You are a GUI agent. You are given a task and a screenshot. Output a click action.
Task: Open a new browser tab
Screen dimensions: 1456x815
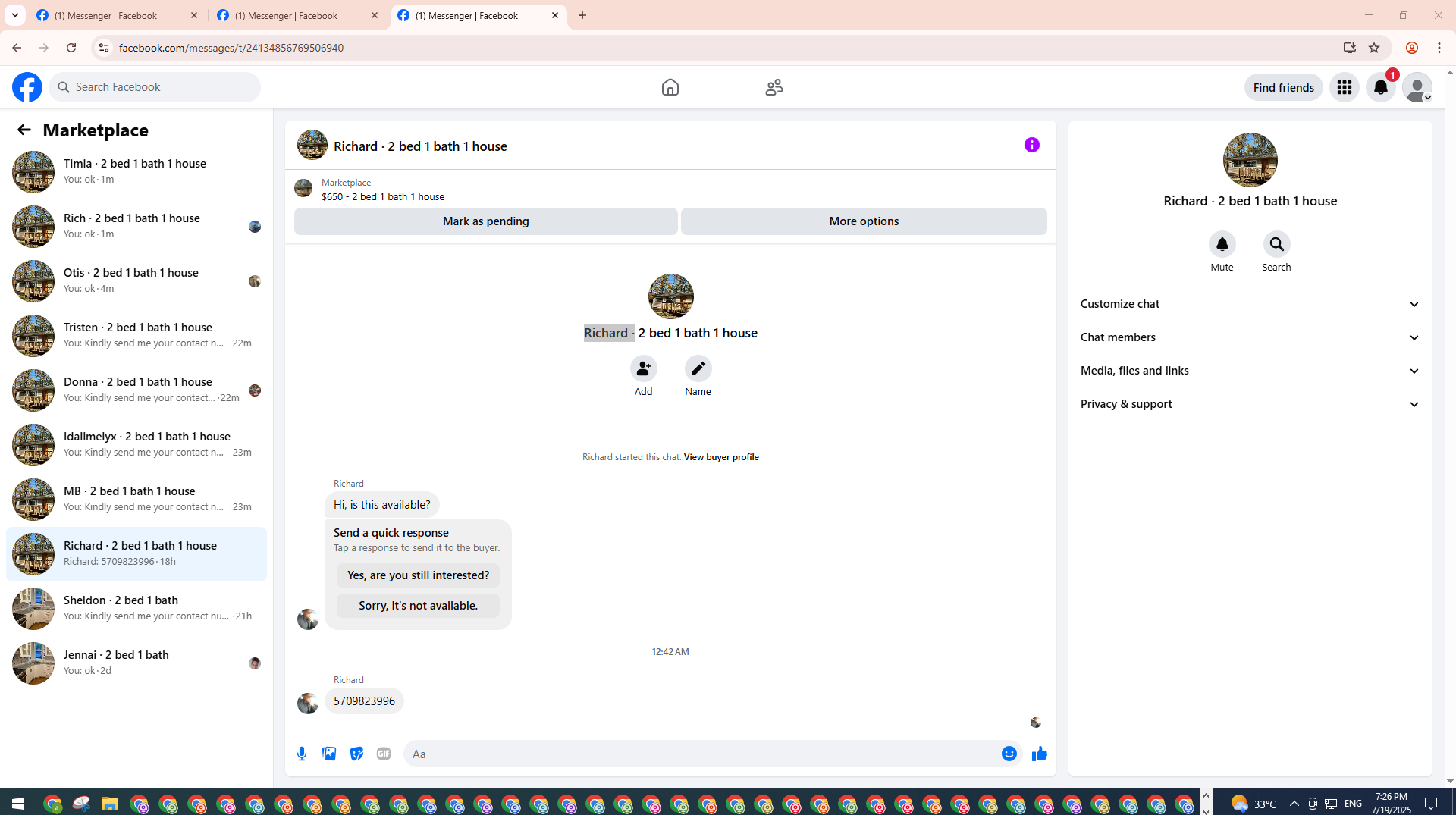point(582,15)
